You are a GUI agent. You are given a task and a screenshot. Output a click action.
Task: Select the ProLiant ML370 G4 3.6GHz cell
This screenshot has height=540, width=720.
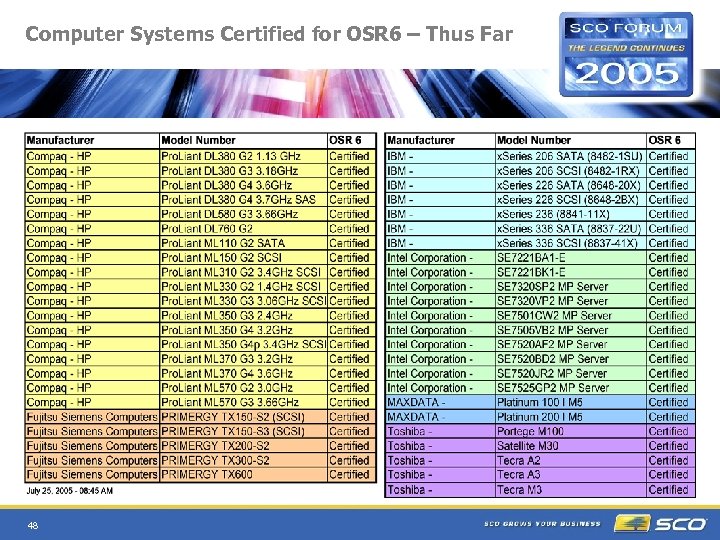click(x=243, y=373)
